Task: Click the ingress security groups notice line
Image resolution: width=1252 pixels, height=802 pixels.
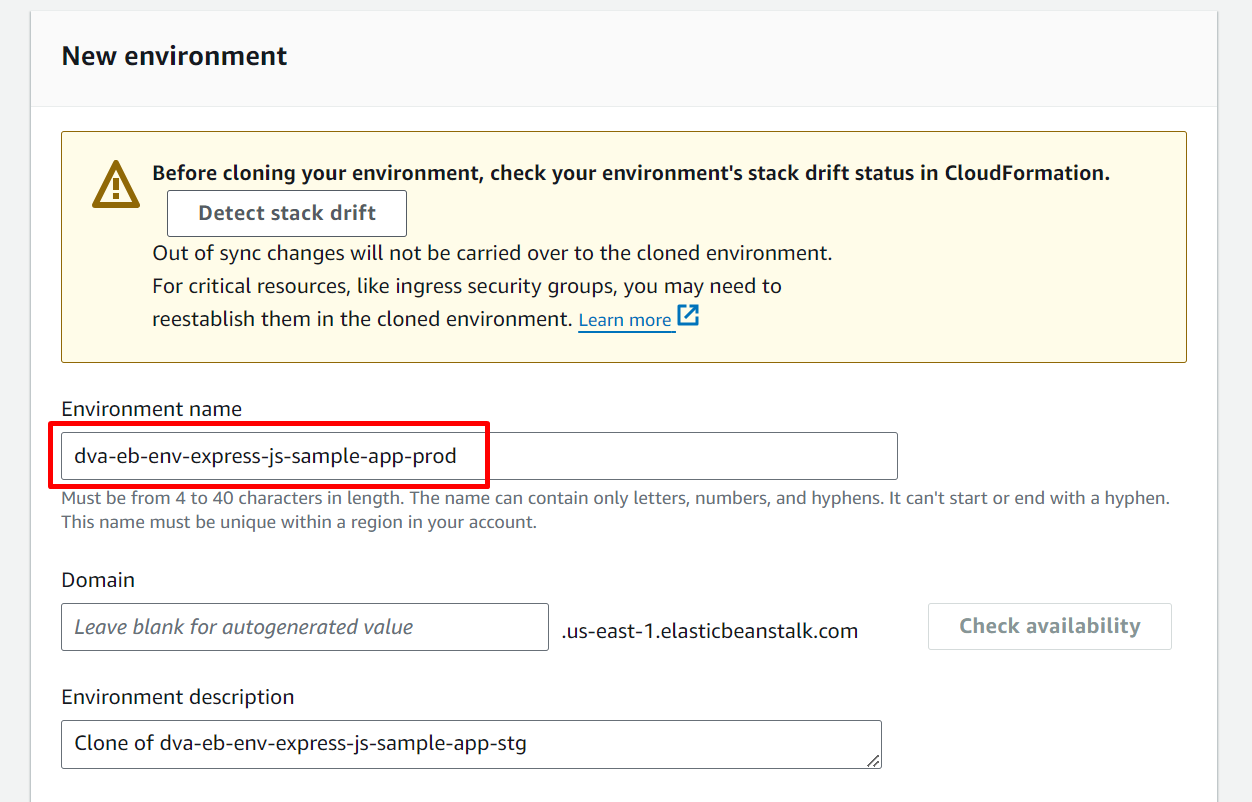Action: 466,286
